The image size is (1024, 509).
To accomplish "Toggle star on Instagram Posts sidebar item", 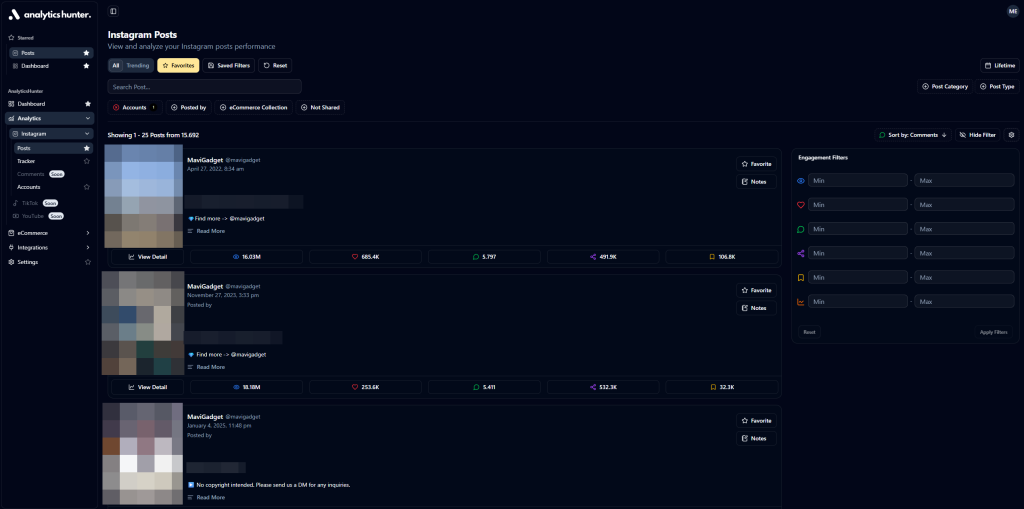I will [x=87, y=148].
